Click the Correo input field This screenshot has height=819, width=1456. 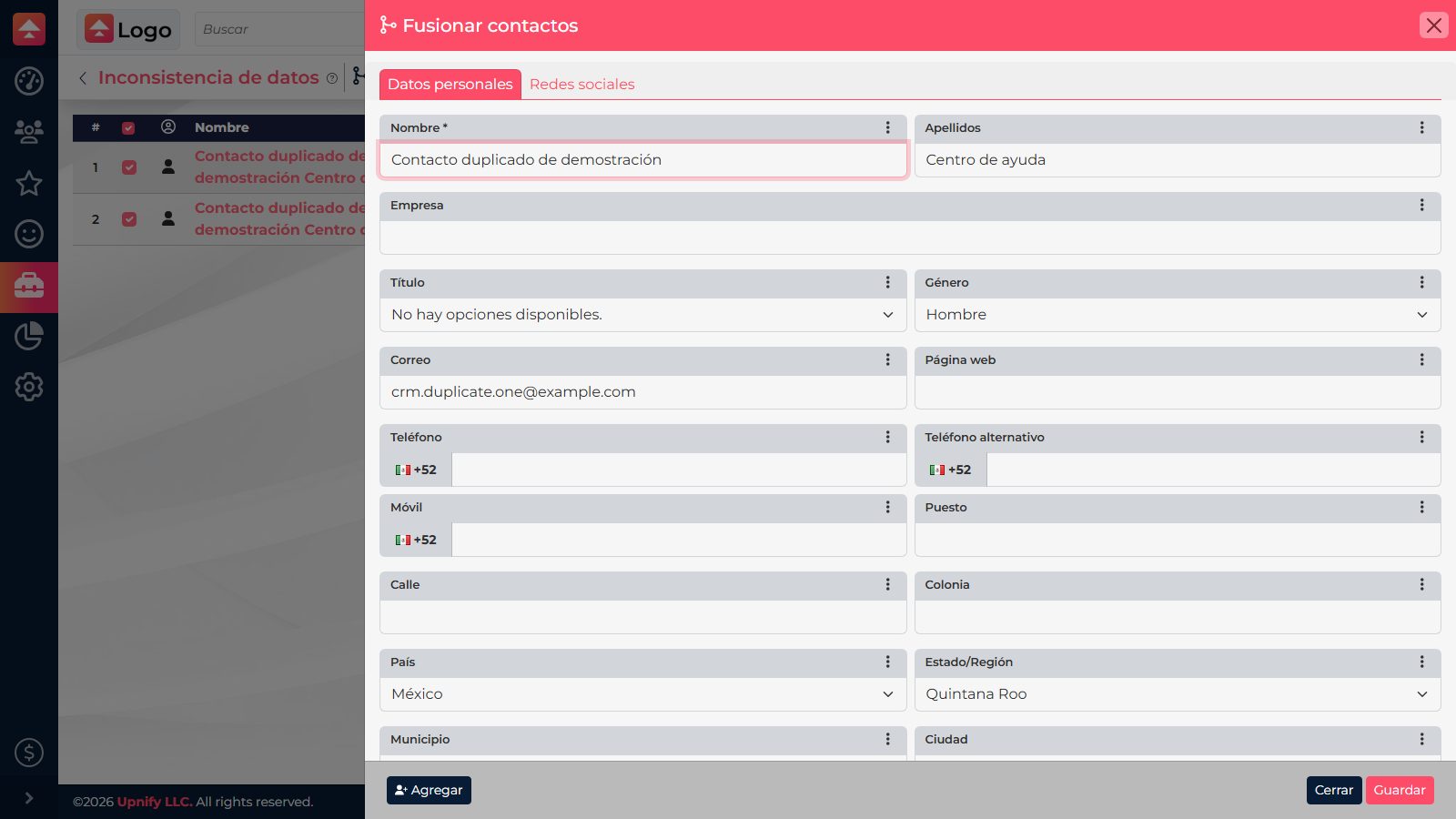click(x=643, y=392)
